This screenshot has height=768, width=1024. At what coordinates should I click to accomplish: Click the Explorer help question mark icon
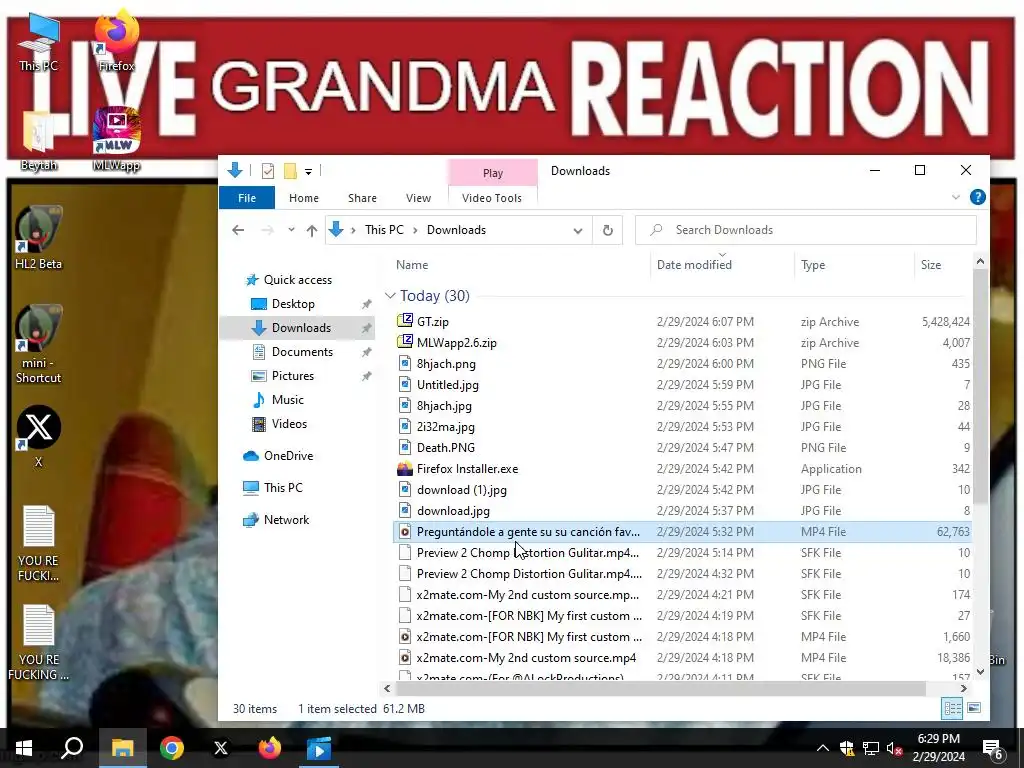click(x=977, y=197)
